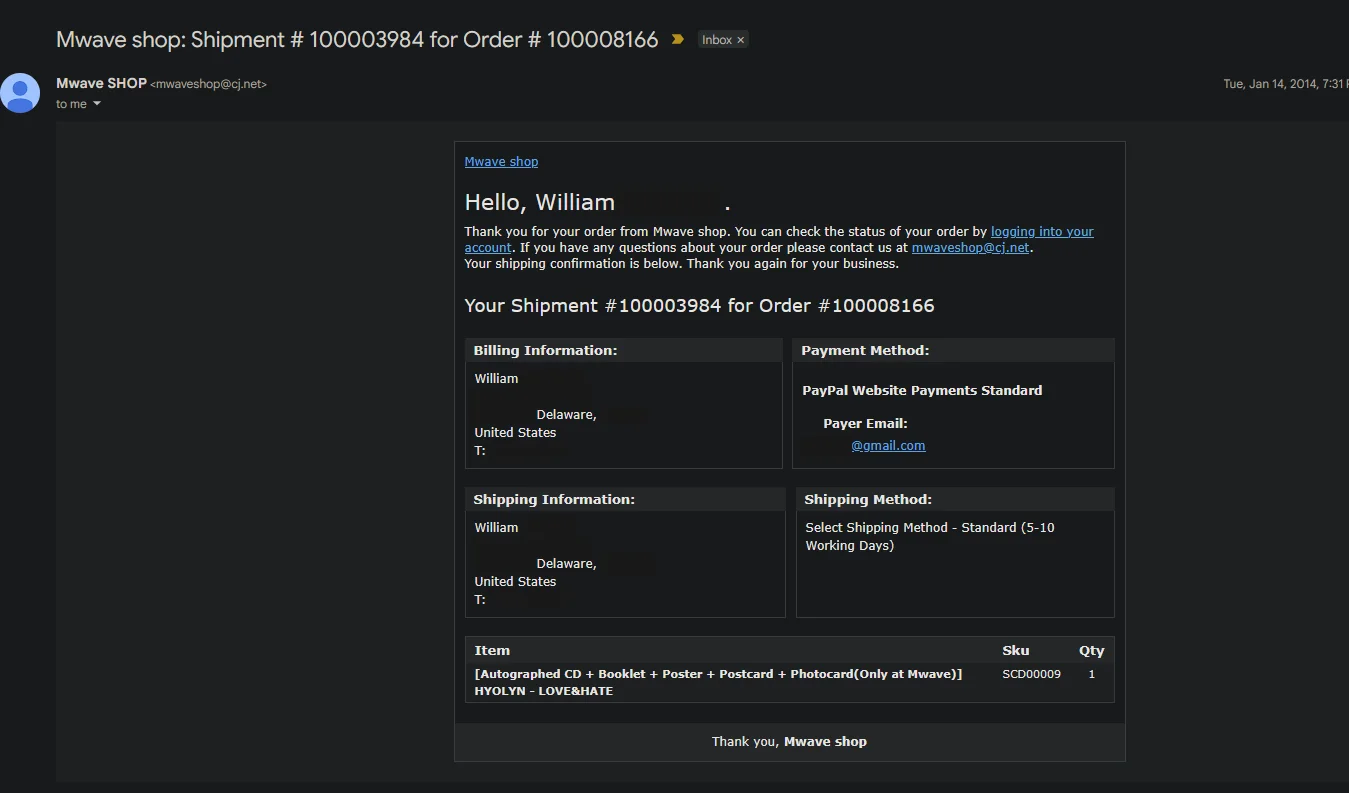Click the quantity value 1 in item row
Viewport: 1349px width, 793px height.
point(1091,674)
